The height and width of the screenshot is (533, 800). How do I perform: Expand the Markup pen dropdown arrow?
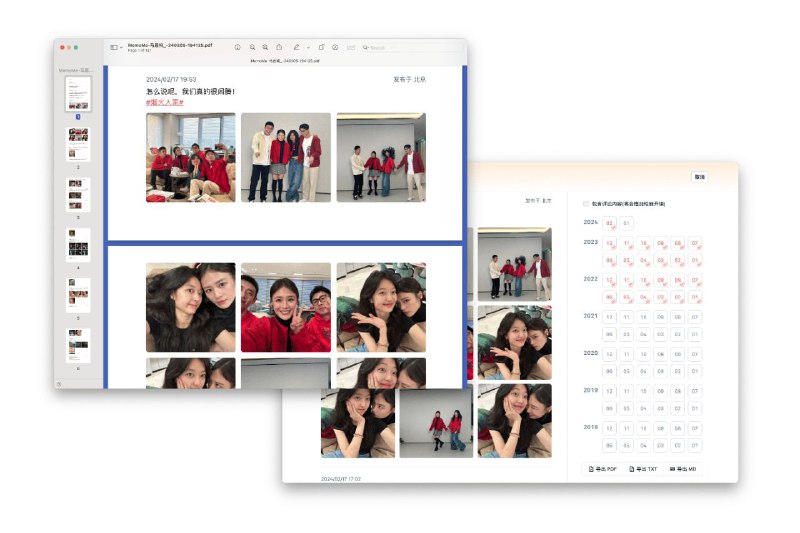tap(308, 47)
